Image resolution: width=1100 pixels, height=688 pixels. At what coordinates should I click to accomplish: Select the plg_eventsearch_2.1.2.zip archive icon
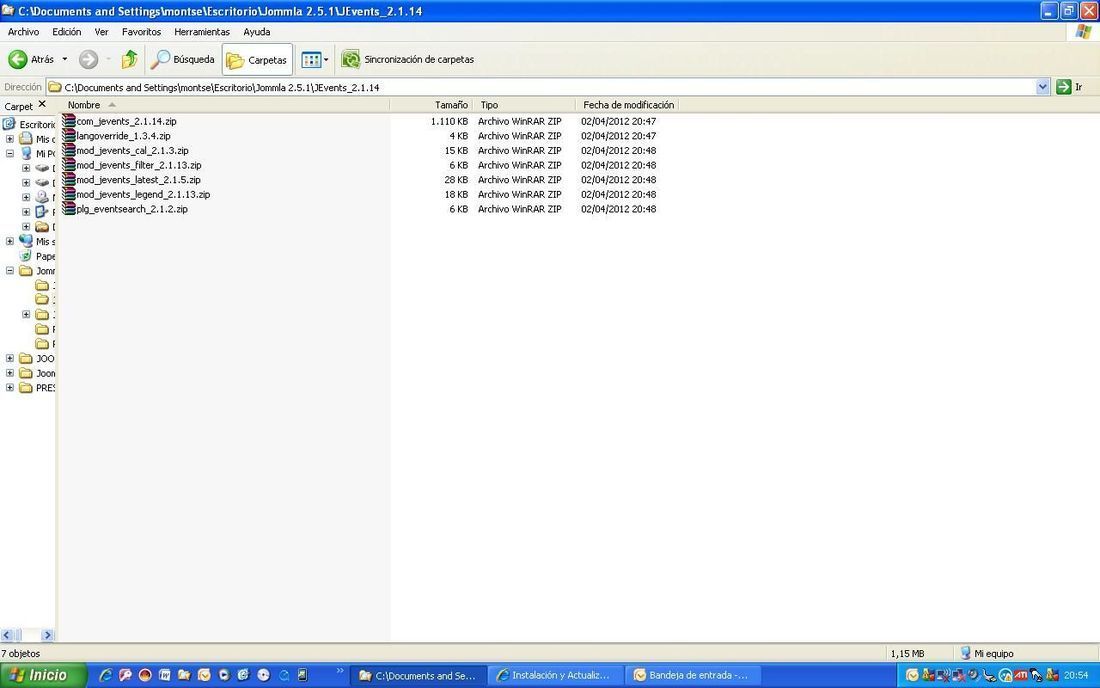coord(69,209)
